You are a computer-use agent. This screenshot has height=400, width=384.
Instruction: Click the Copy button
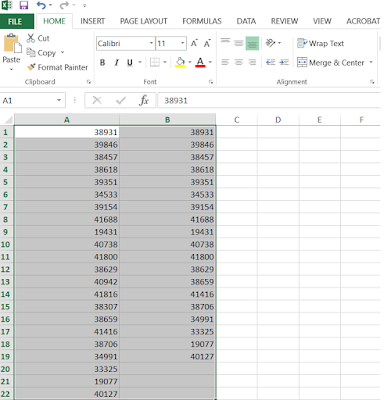pos(41,53)
